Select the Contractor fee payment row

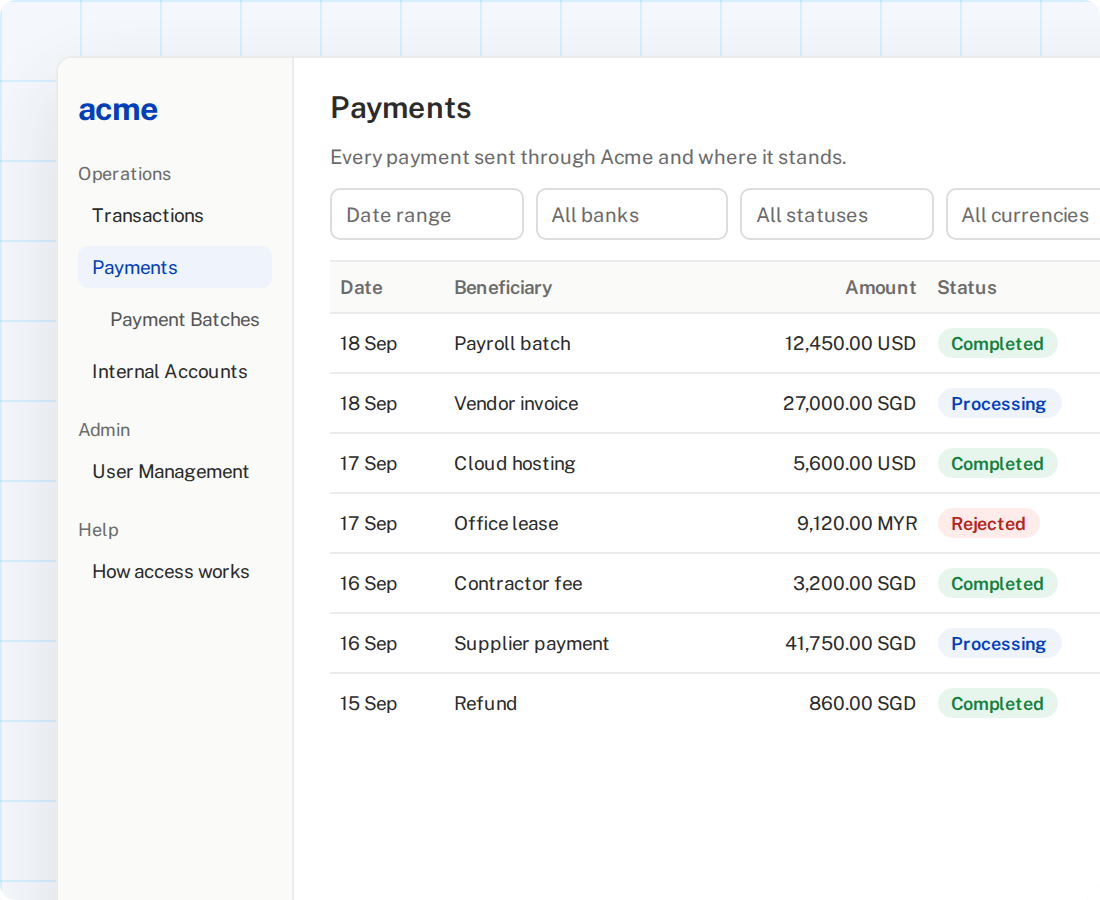click(715, 584)
